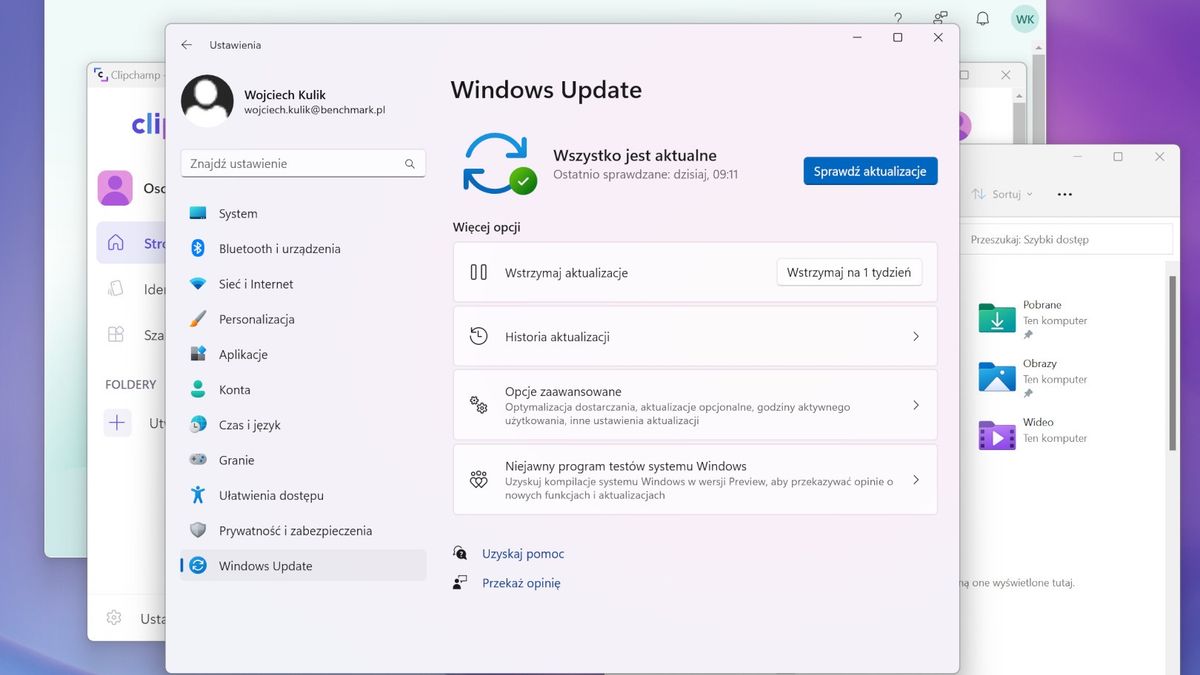Click the Przekaż opinię feedback icon
The height and width of the screenshot is (675, 1200).
coord(460,582)
